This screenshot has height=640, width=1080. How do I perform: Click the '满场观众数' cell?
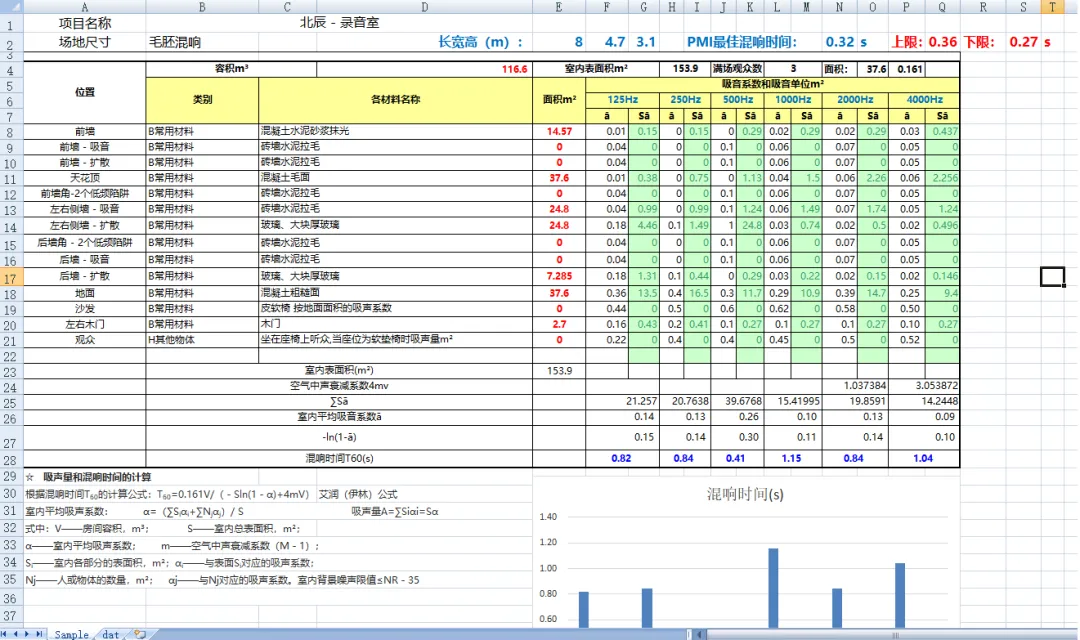737,69
